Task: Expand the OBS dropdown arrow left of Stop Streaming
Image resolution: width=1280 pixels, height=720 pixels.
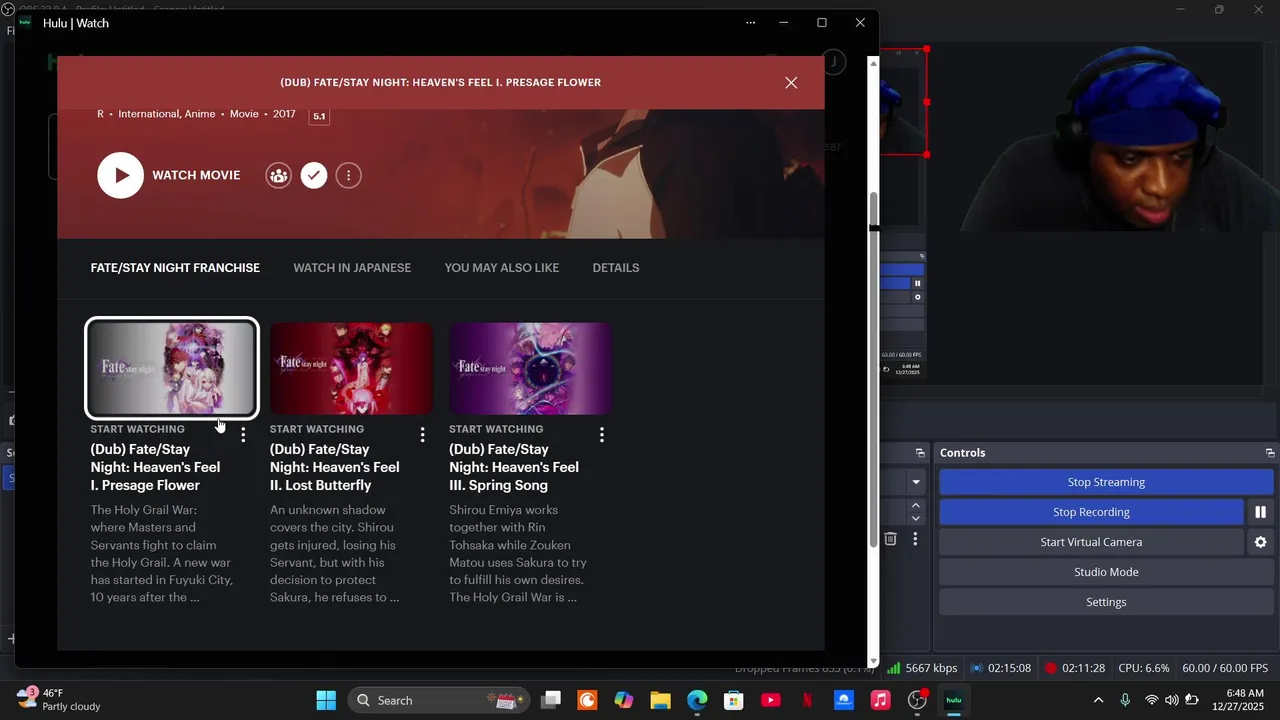Action: point(915,482)
